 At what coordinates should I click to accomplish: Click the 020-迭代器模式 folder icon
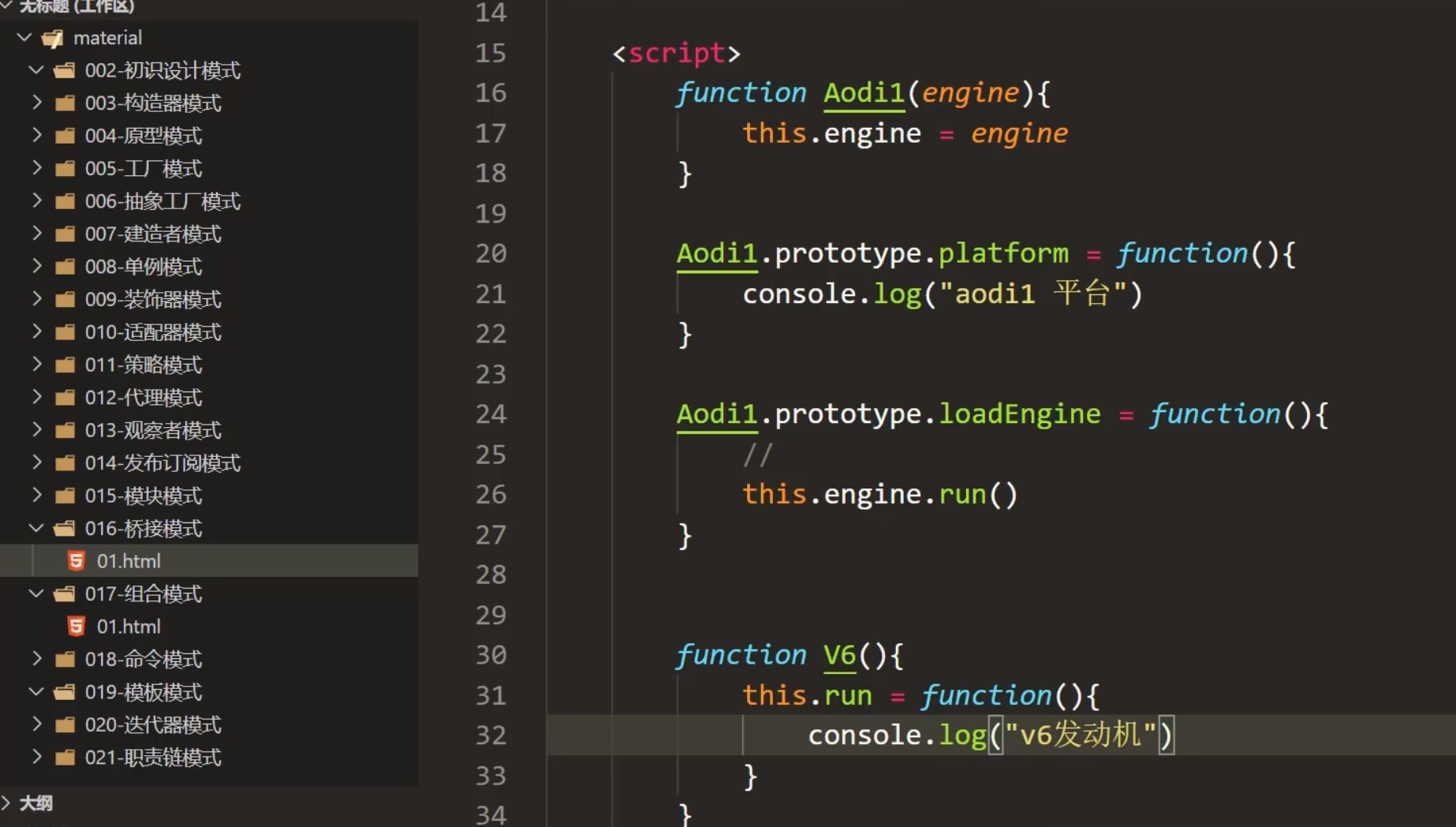[65, 724]
